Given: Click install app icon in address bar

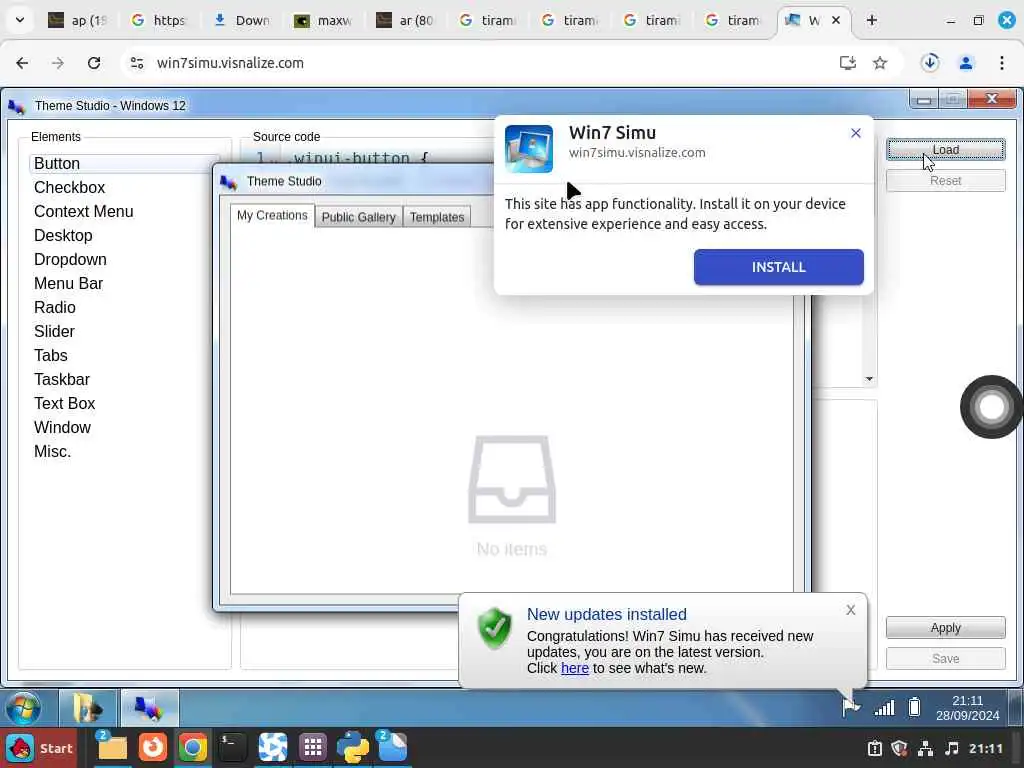Looking at the screenshot, I should coord(847,63).
